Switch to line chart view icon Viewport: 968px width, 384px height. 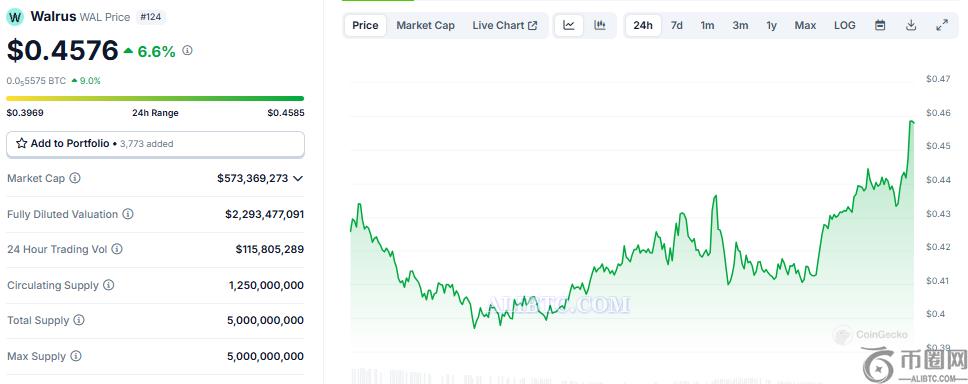tap(569, 25)
